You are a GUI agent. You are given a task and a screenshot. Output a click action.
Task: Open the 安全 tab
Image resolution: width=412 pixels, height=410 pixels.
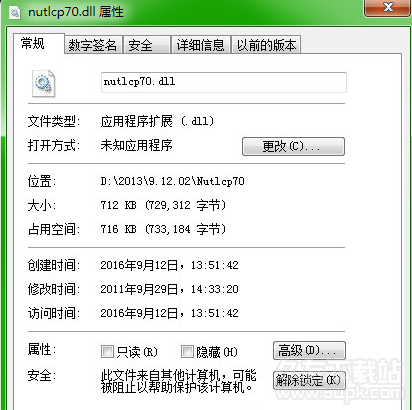point(146,45)
